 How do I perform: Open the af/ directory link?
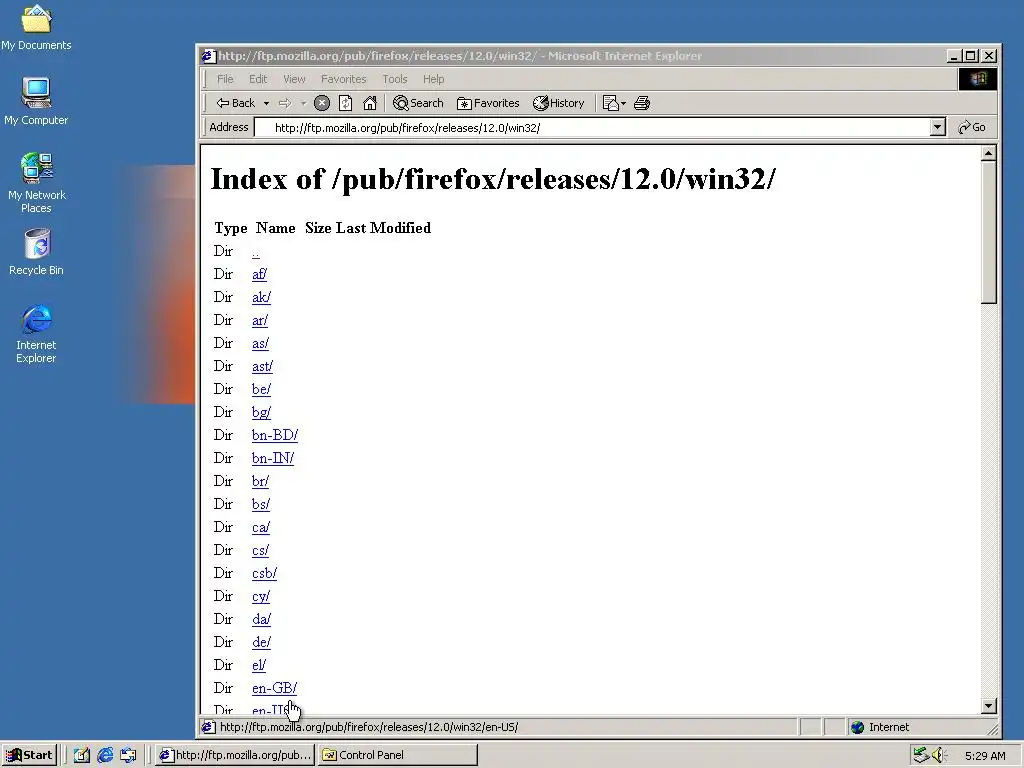point(259,274)
